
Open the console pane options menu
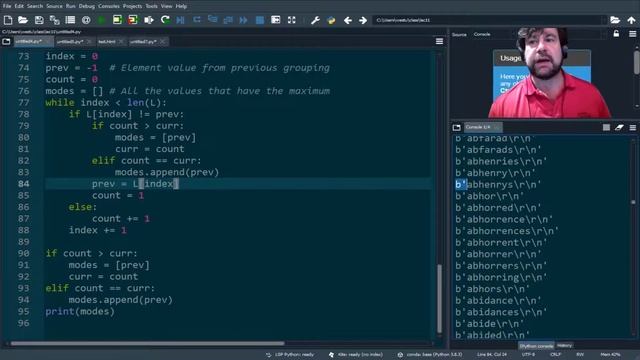tap(633, 127)
